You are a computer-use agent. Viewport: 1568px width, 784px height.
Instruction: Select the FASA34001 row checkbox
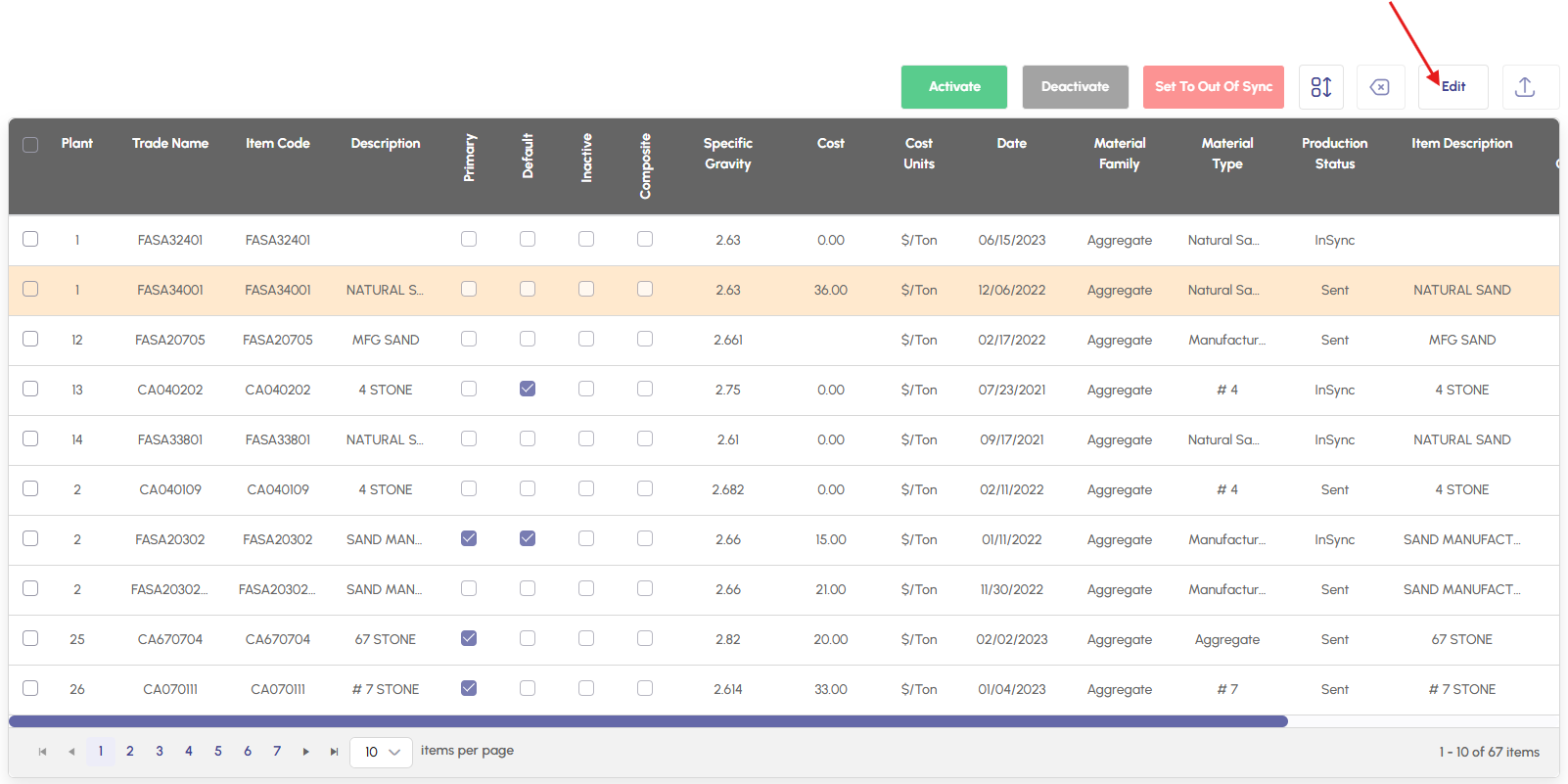[x=30, y=290]
